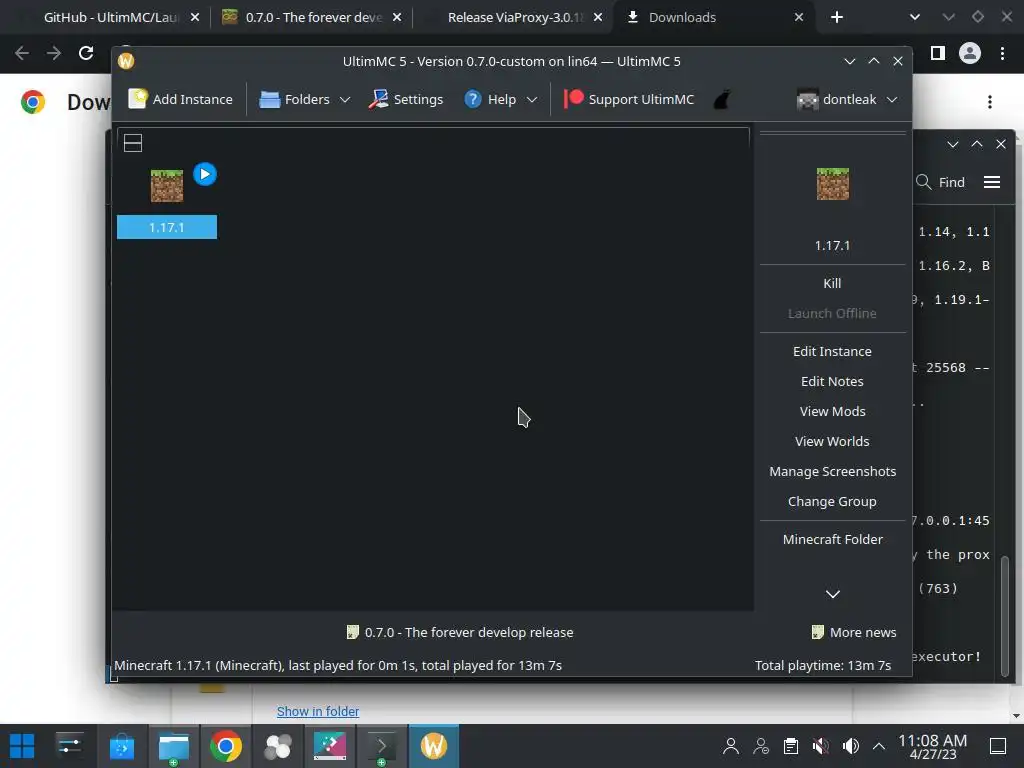
Task: Click Find in the terminal window
Action: (x=940, y=182)
